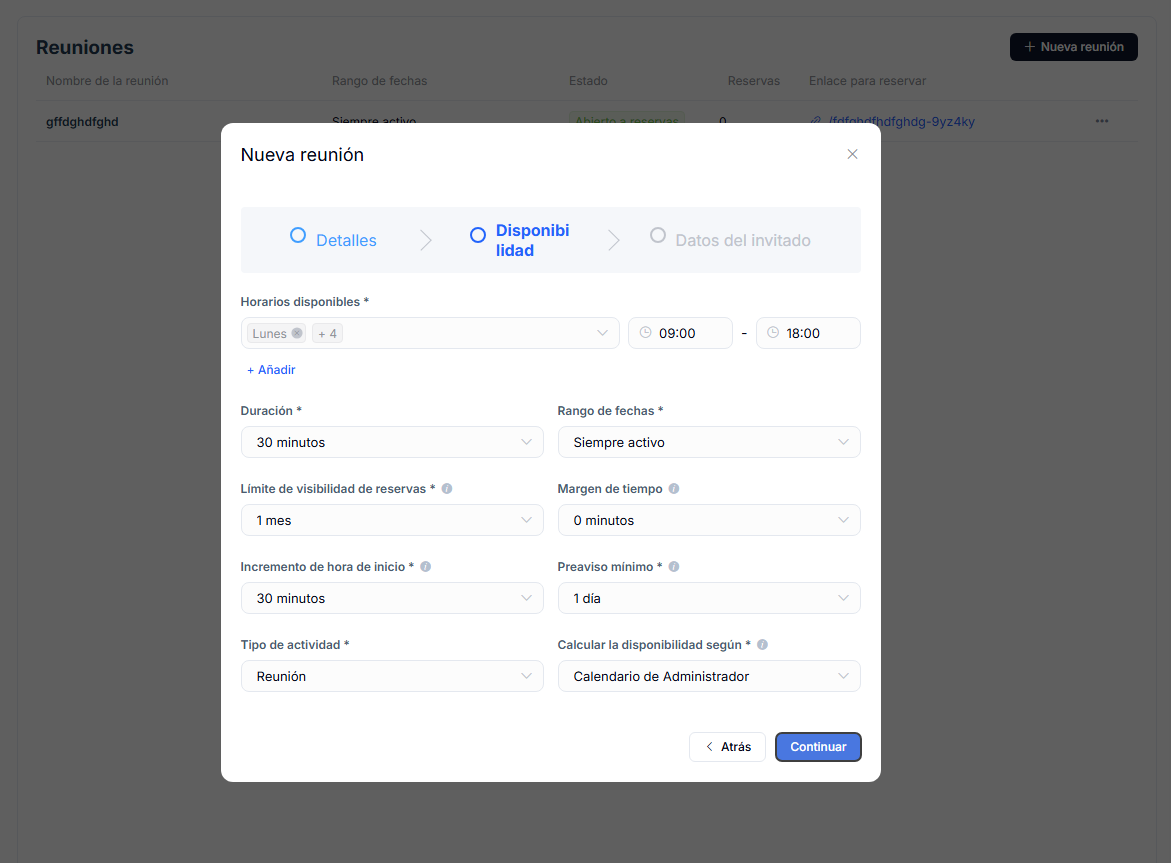Click the Atrás button

coord(727,747)
